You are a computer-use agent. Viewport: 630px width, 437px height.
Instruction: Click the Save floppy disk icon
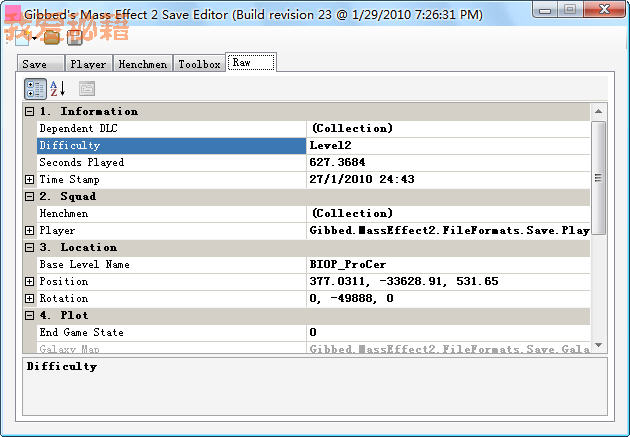click(75, 38)
